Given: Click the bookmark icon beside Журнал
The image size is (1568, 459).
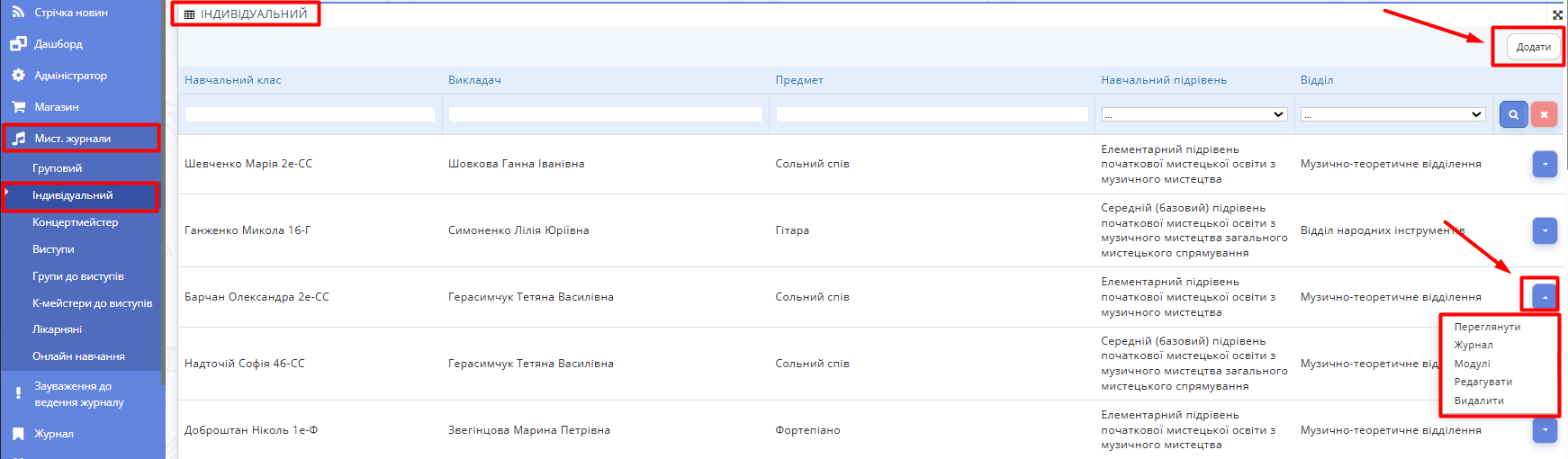Looking at the screenshot, I should pyautogui.click(x=18, y=434).
